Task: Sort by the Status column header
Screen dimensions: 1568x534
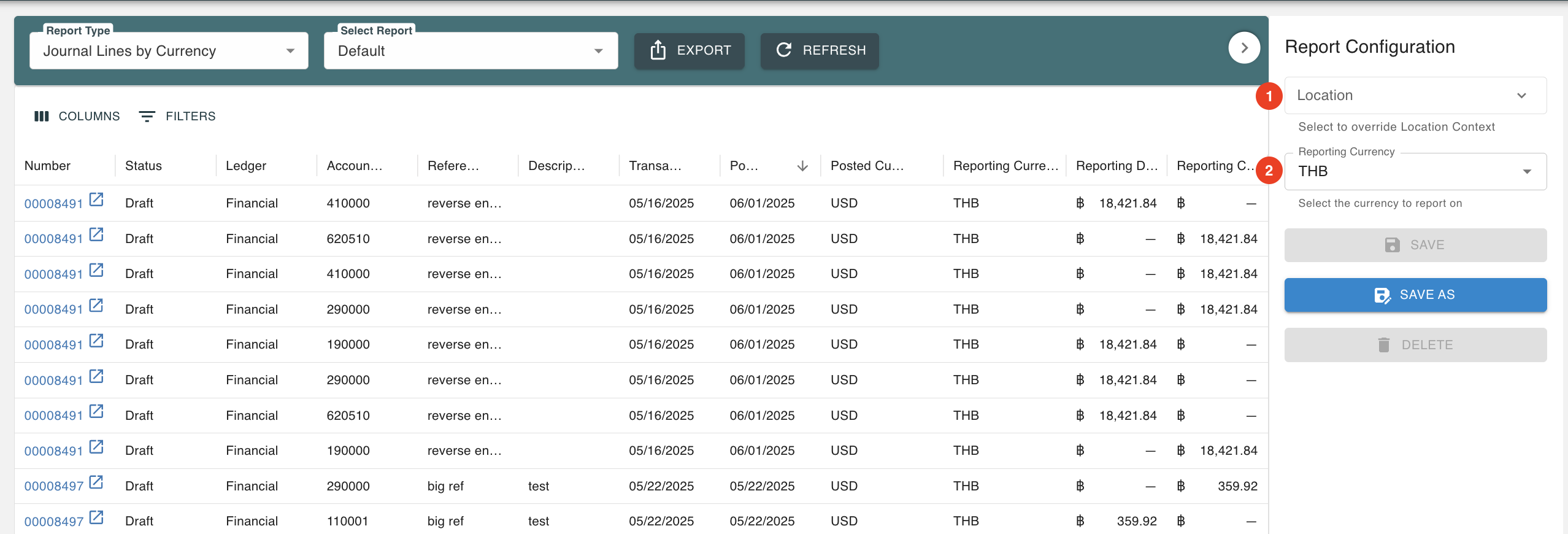Action: tap(143, 166)
